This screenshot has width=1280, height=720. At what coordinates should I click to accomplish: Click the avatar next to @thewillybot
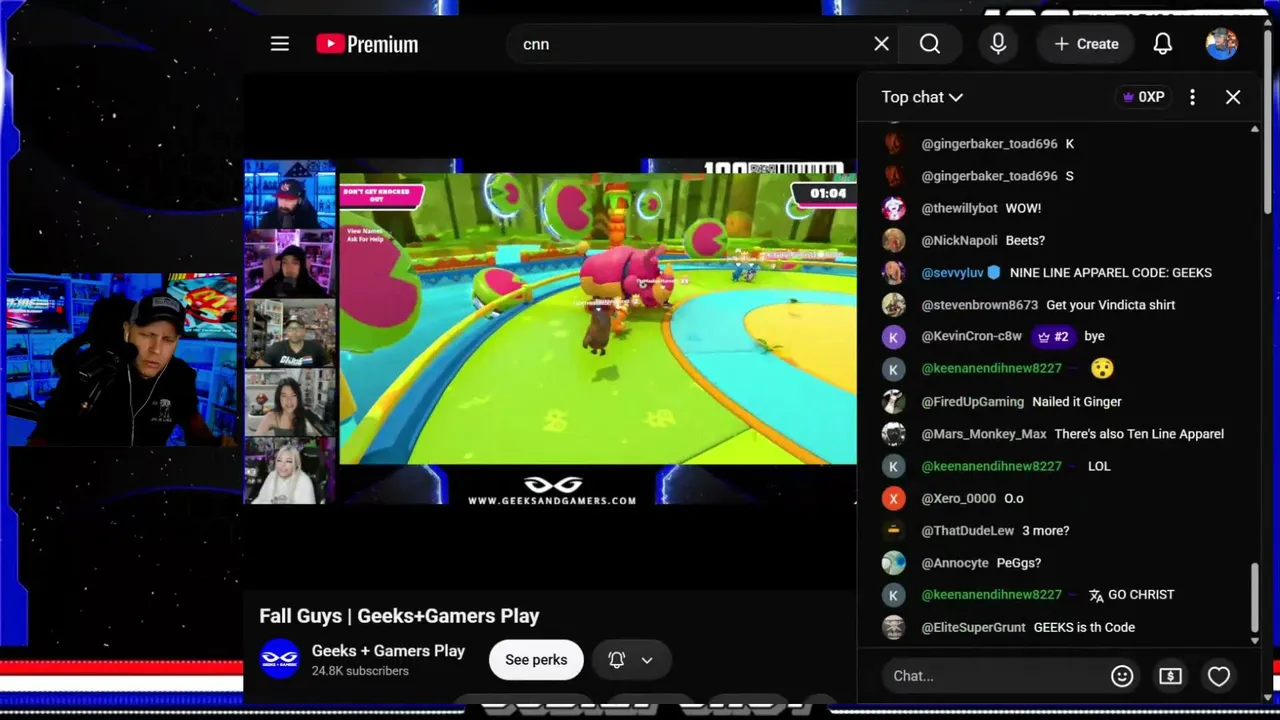tap(893, 208)
